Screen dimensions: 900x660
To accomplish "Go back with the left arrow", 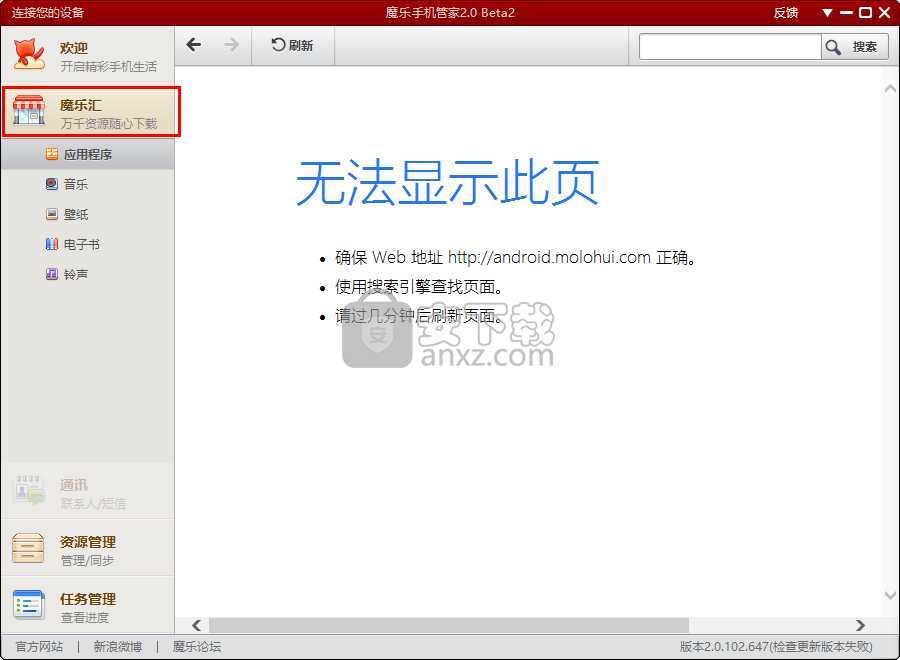I will [x=194, y=45].
